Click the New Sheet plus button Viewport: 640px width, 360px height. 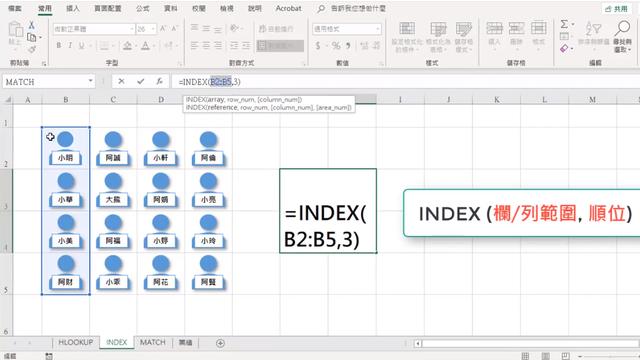click(x=220, y=343)
